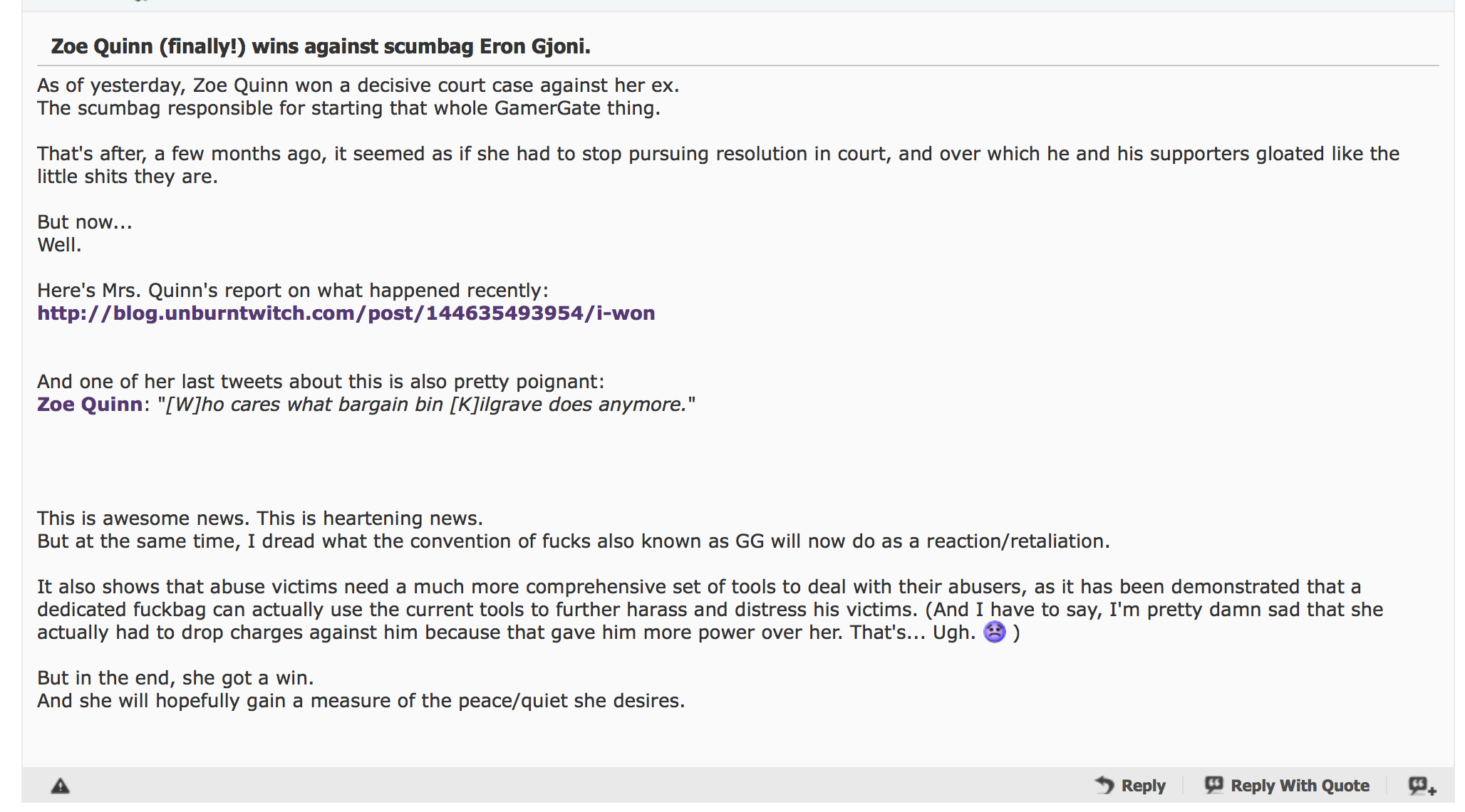Screen dimensions: 1465x812
Task: Report this post via the warning triangle icon
Action: pos(61,786)
